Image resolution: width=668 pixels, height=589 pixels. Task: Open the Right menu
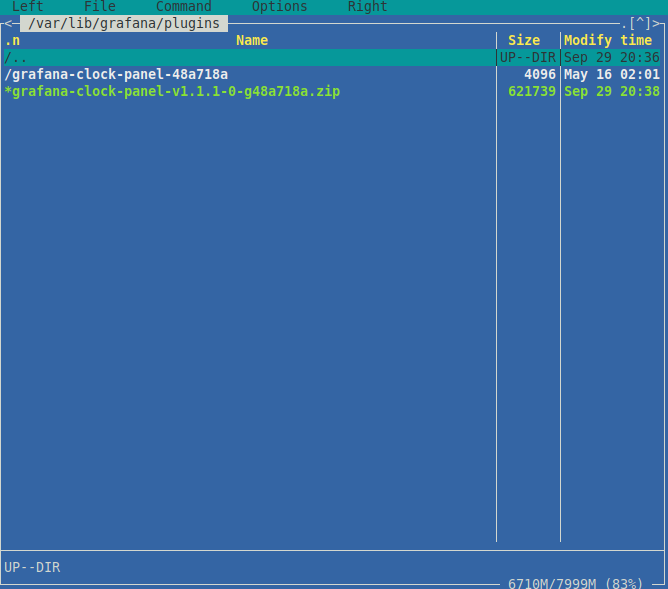[368, 6]
